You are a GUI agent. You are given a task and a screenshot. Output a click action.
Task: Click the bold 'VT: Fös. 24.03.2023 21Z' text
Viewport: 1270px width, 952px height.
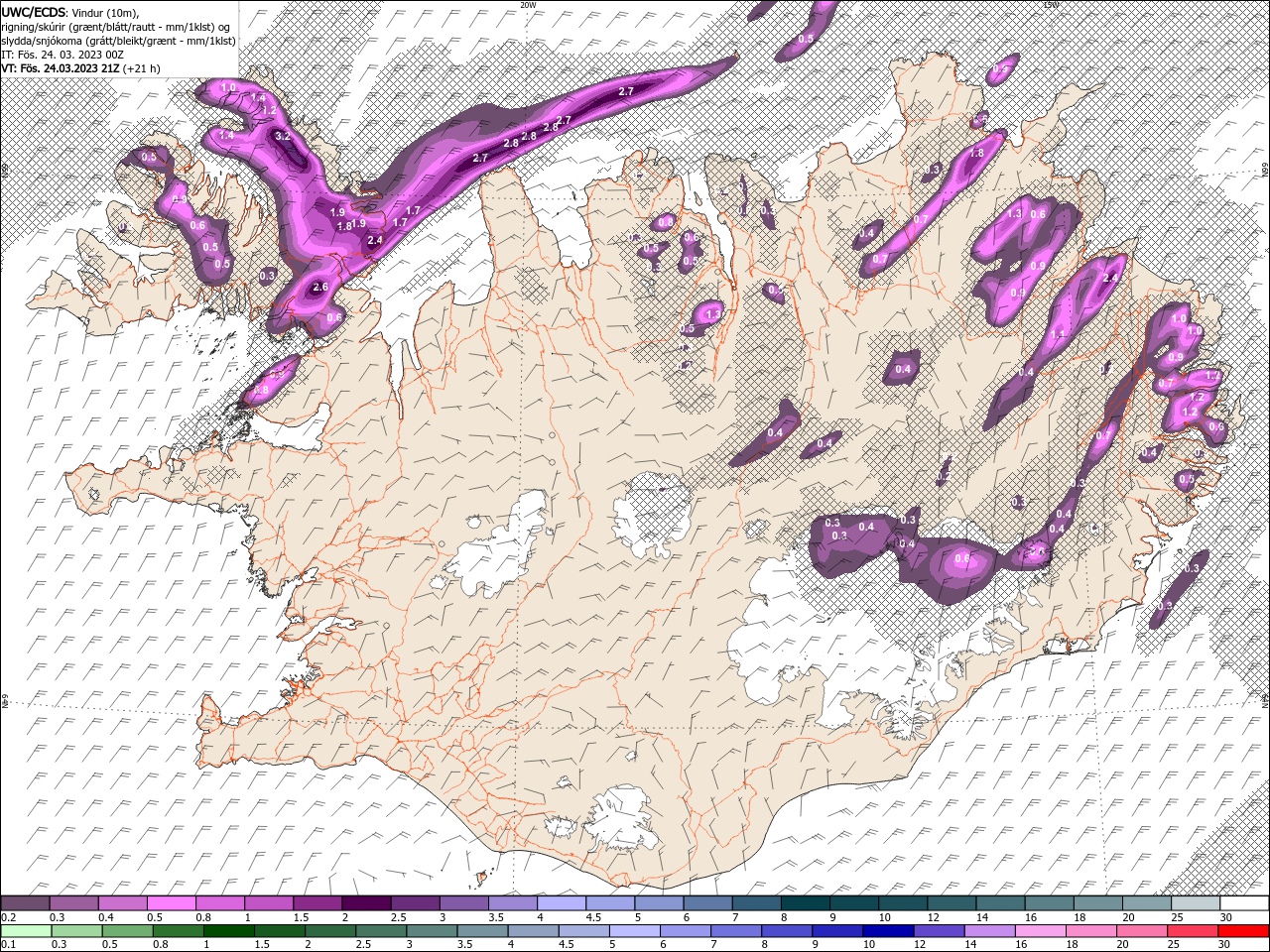[62, 68]
